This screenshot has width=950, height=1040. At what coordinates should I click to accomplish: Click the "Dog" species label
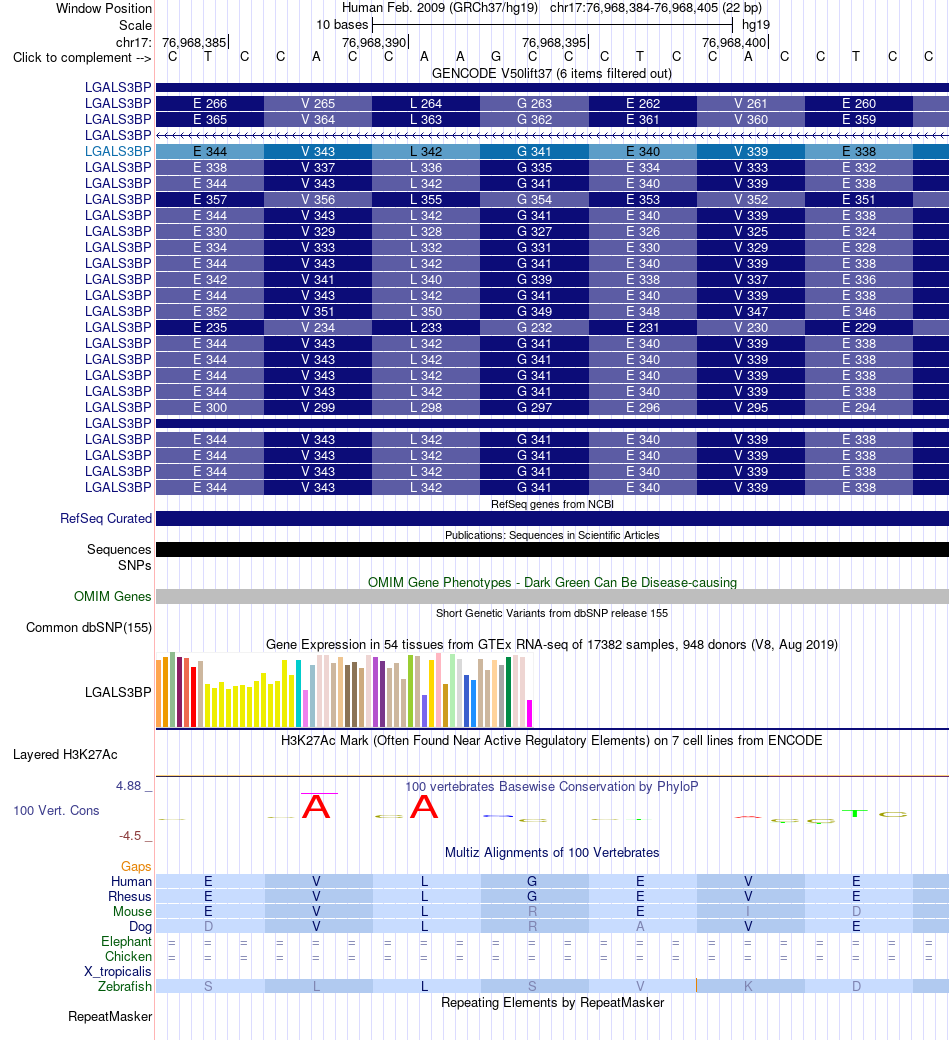141,927
